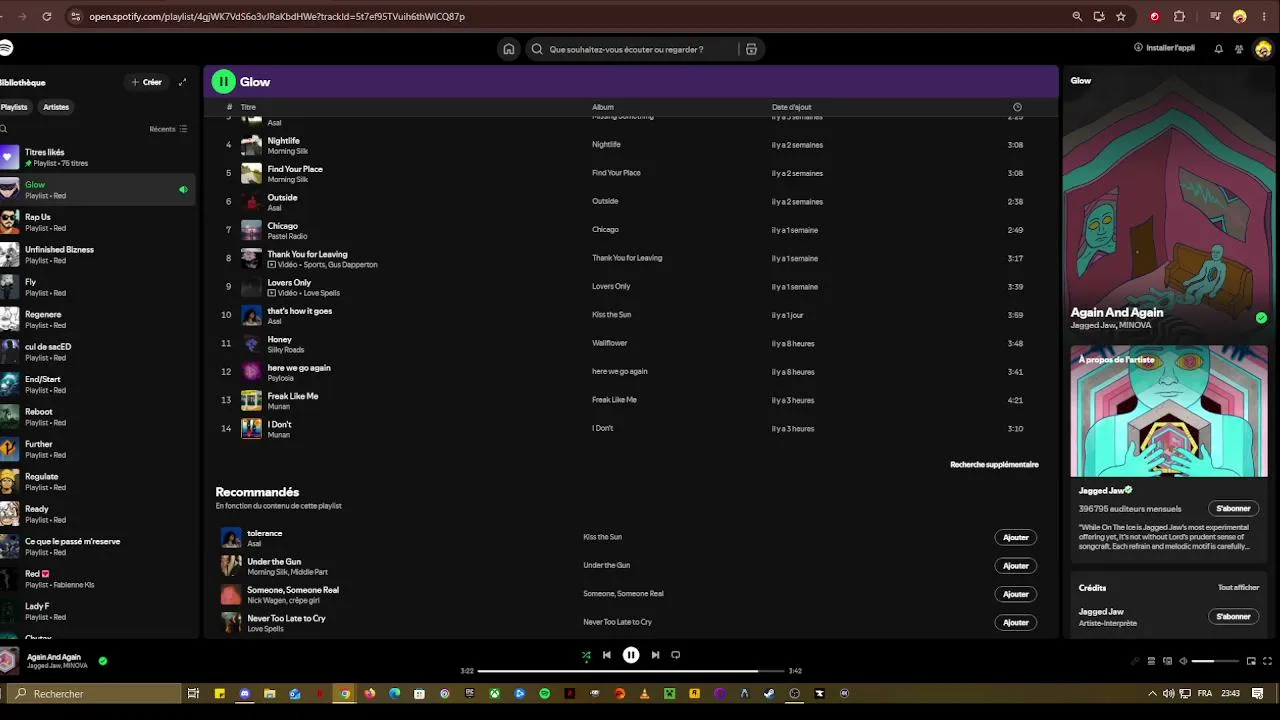Open the Ce que le passé m'reserve playlist
1280x720 pixels.
(x=98, y=546)
